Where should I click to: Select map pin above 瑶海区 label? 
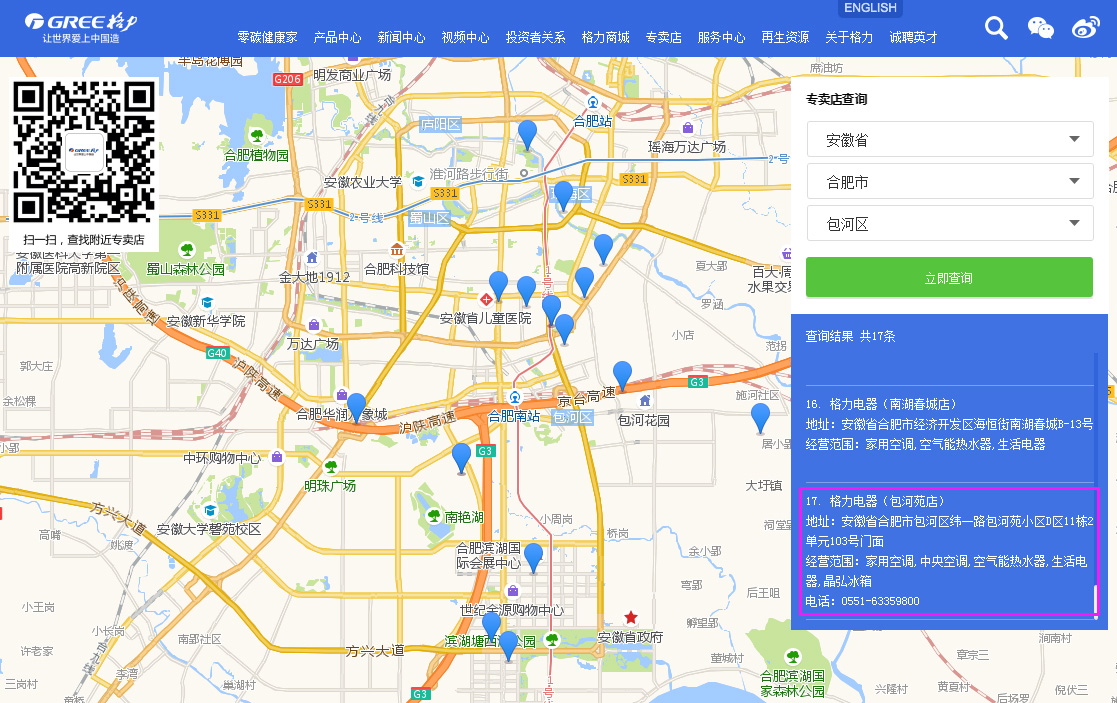pyautogui.click(x=563, y=196)
